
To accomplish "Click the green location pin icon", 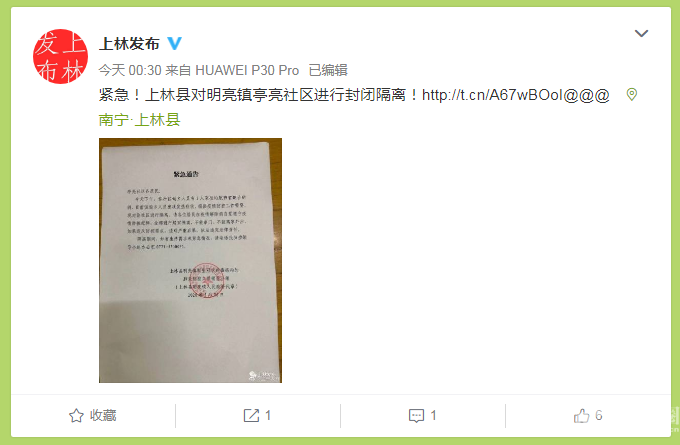I will tap(632, 94).
